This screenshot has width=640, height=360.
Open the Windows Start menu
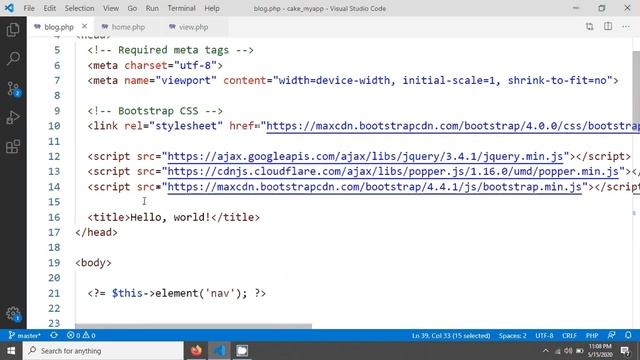point(11,351)
